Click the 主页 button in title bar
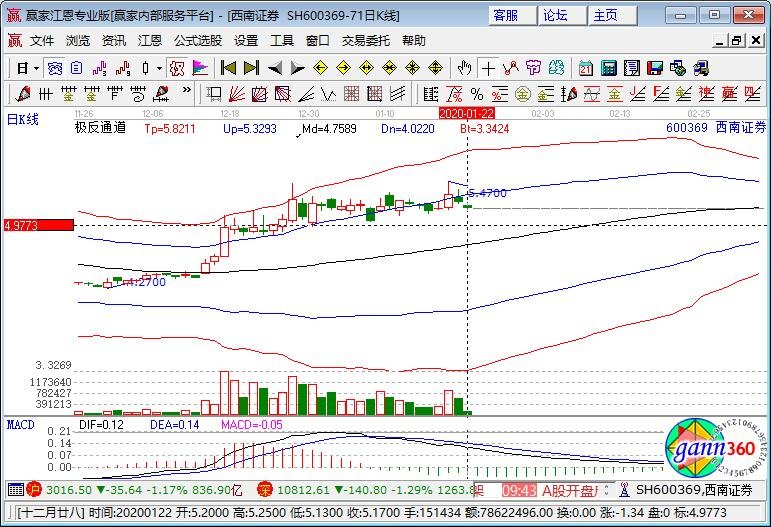This screenshot has height=527, width=771. pos(612,16)
